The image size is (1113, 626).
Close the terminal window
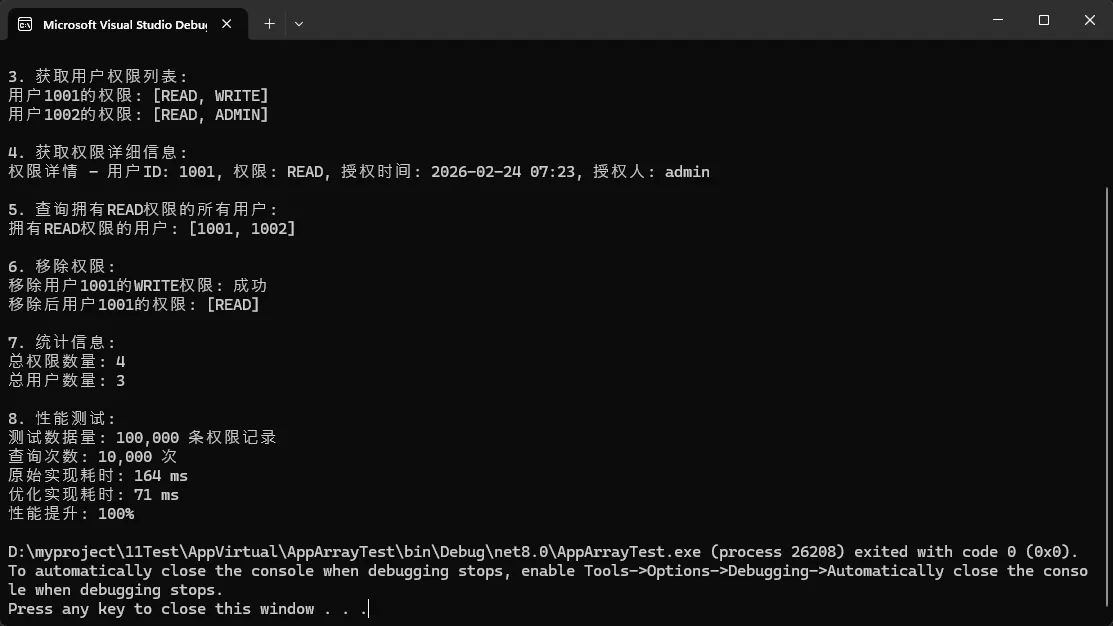pos(1089,20)
